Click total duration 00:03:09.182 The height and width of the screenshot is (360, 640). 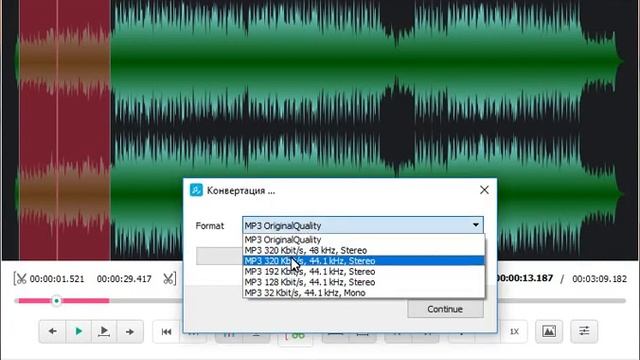point(599,279)
